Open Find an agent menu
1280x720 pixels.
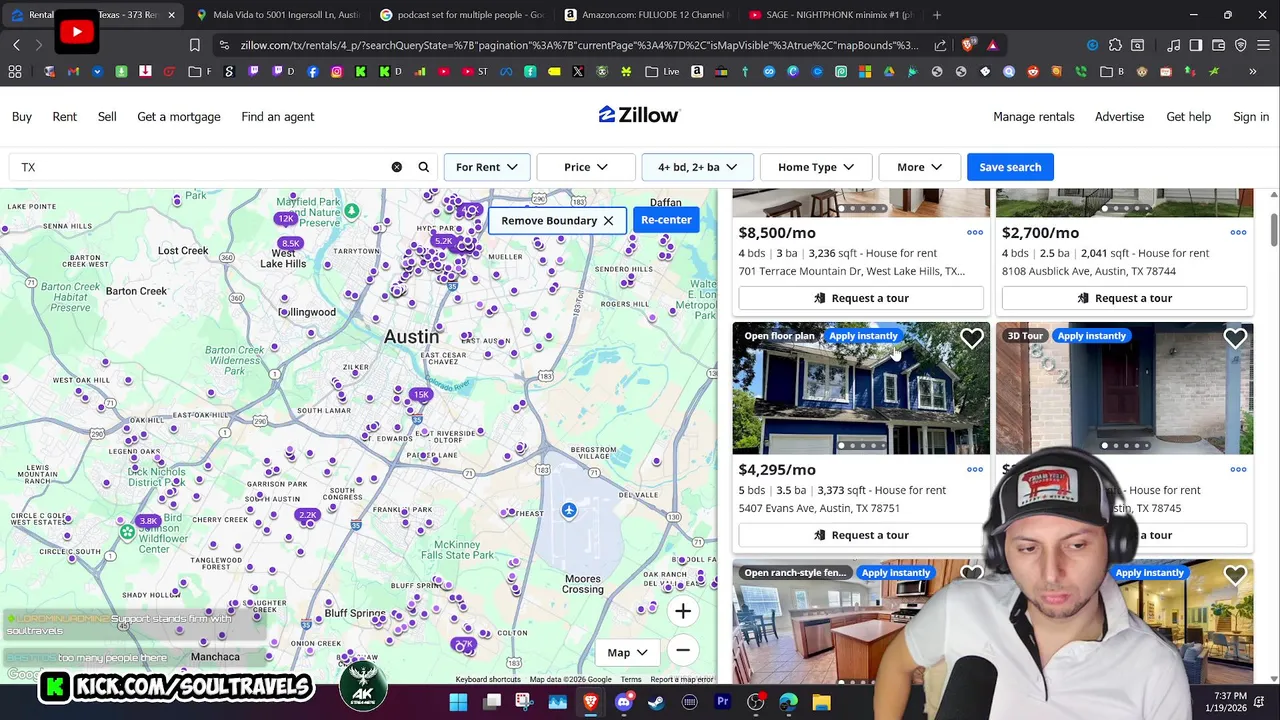click(278, 117)
